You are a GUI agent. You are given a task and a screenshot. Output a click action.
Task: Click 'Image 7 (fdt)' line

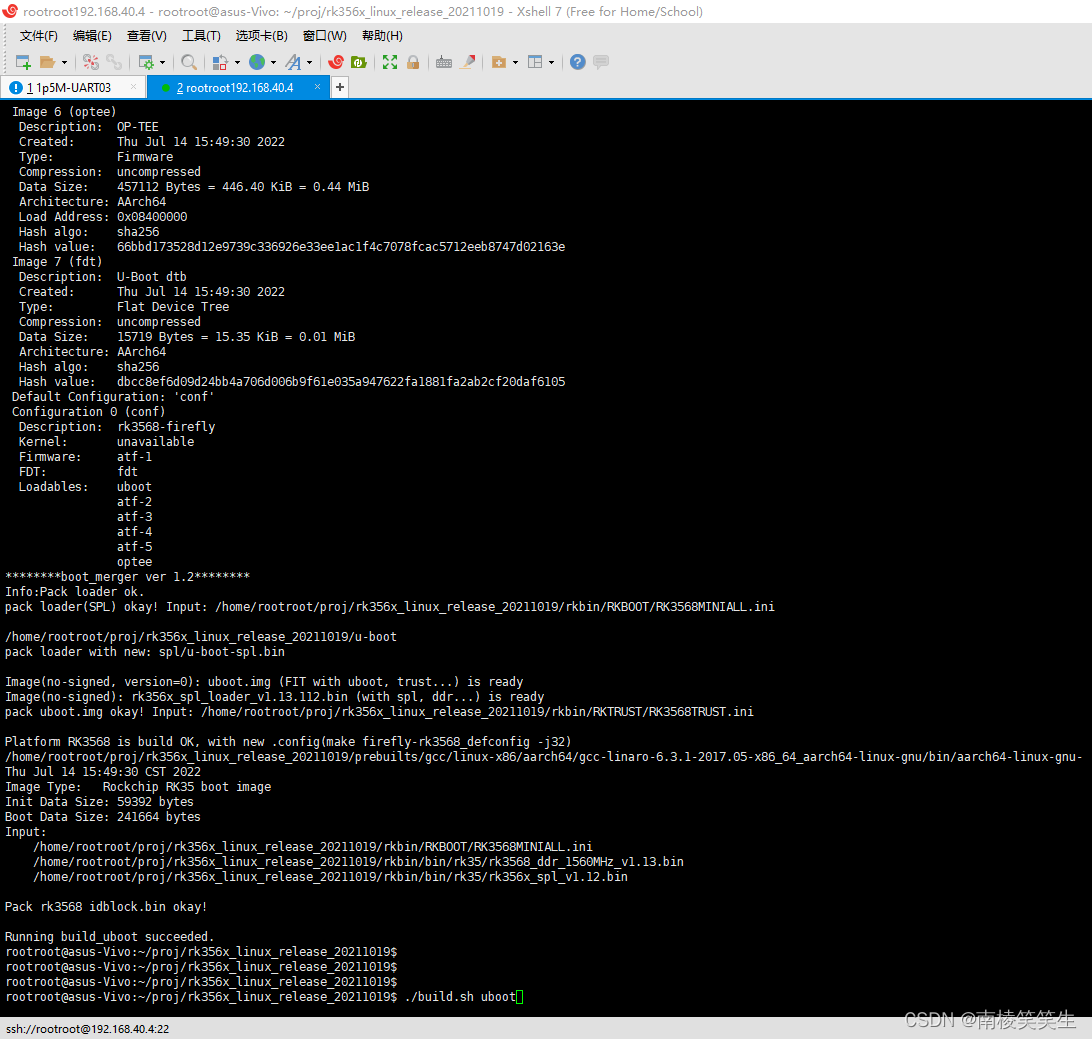point(57,261)
